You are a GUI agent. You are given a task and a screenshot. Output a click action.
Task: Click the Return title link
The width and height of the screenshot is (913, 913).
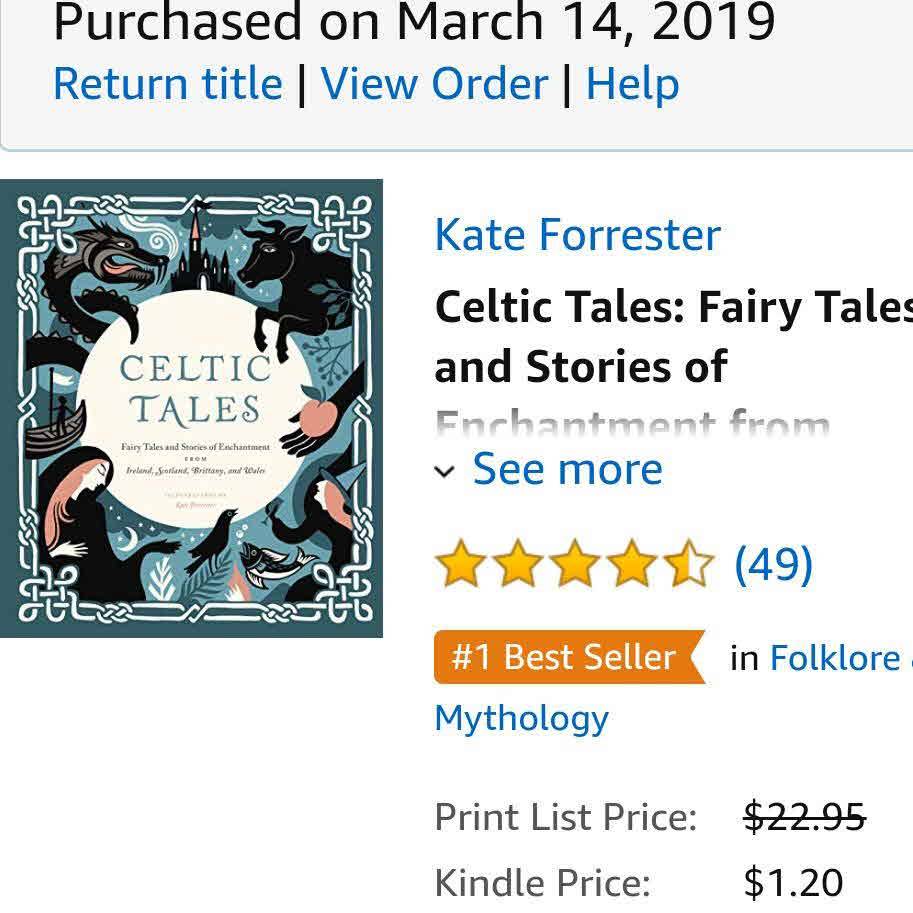167,84
